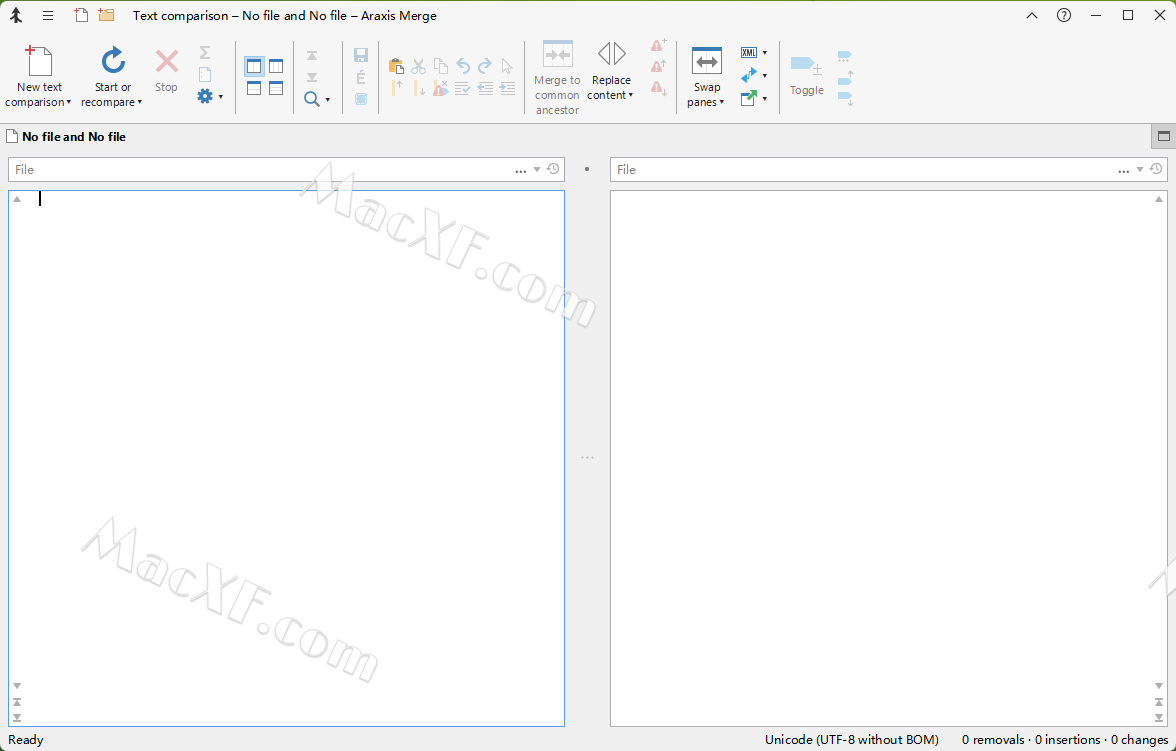Open the left file history clock icon
The image size is (1176, 751).
point(553,169)
